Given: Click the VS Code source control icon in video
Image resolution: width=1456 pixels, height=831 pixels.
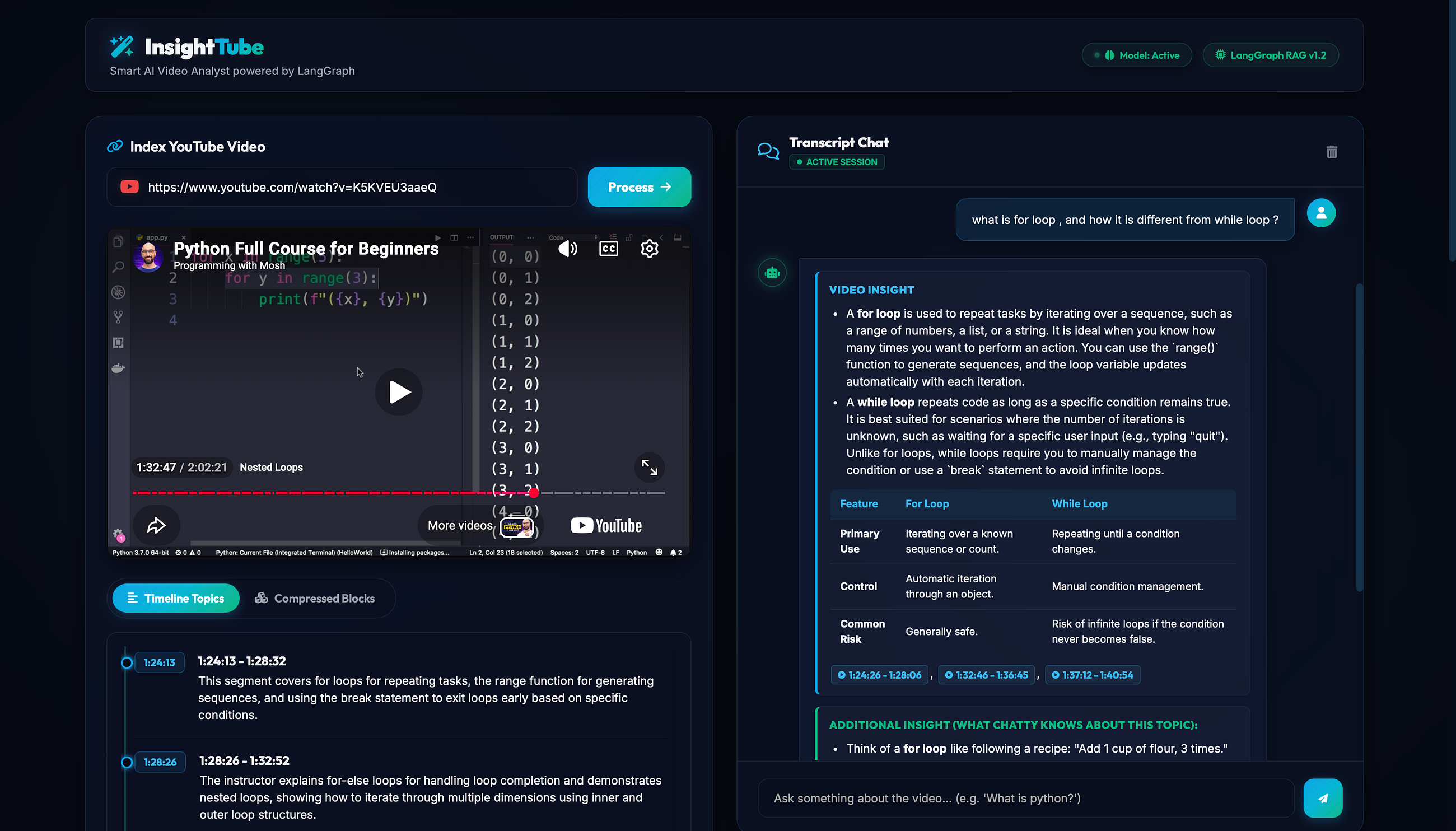Looking at the screenshot, I should [x=118, y=318].
